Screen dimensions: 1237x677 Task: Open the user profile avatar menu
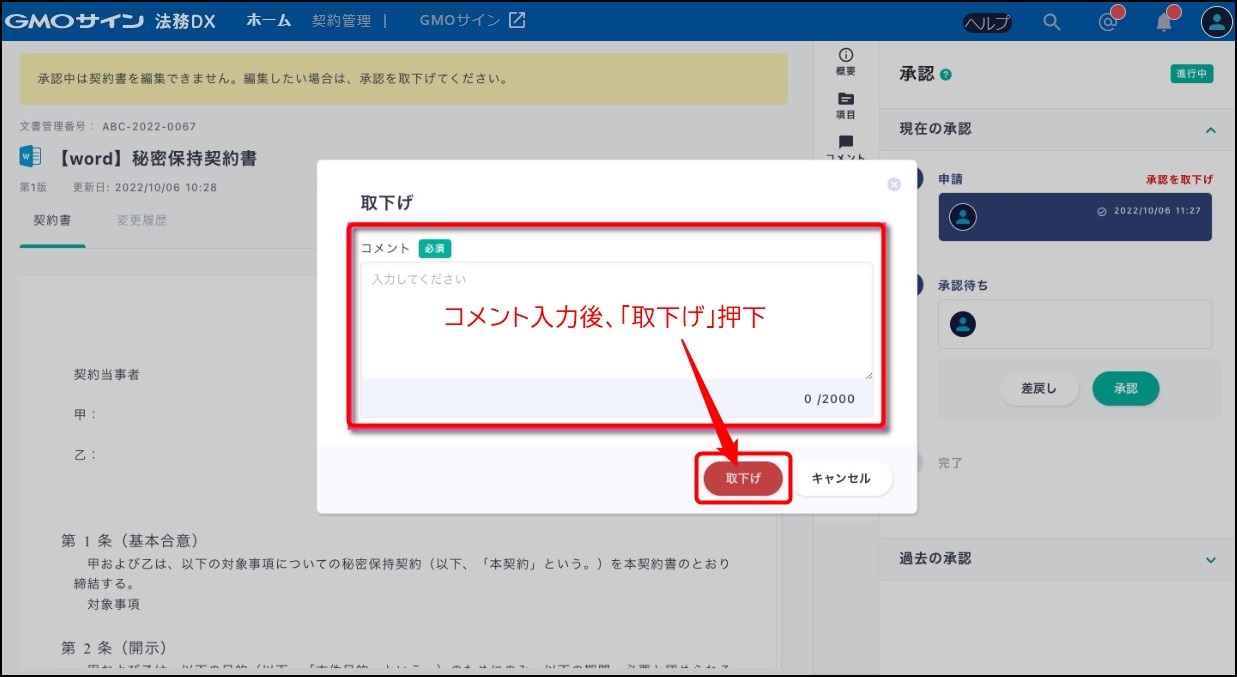[x=1216, y=22]
